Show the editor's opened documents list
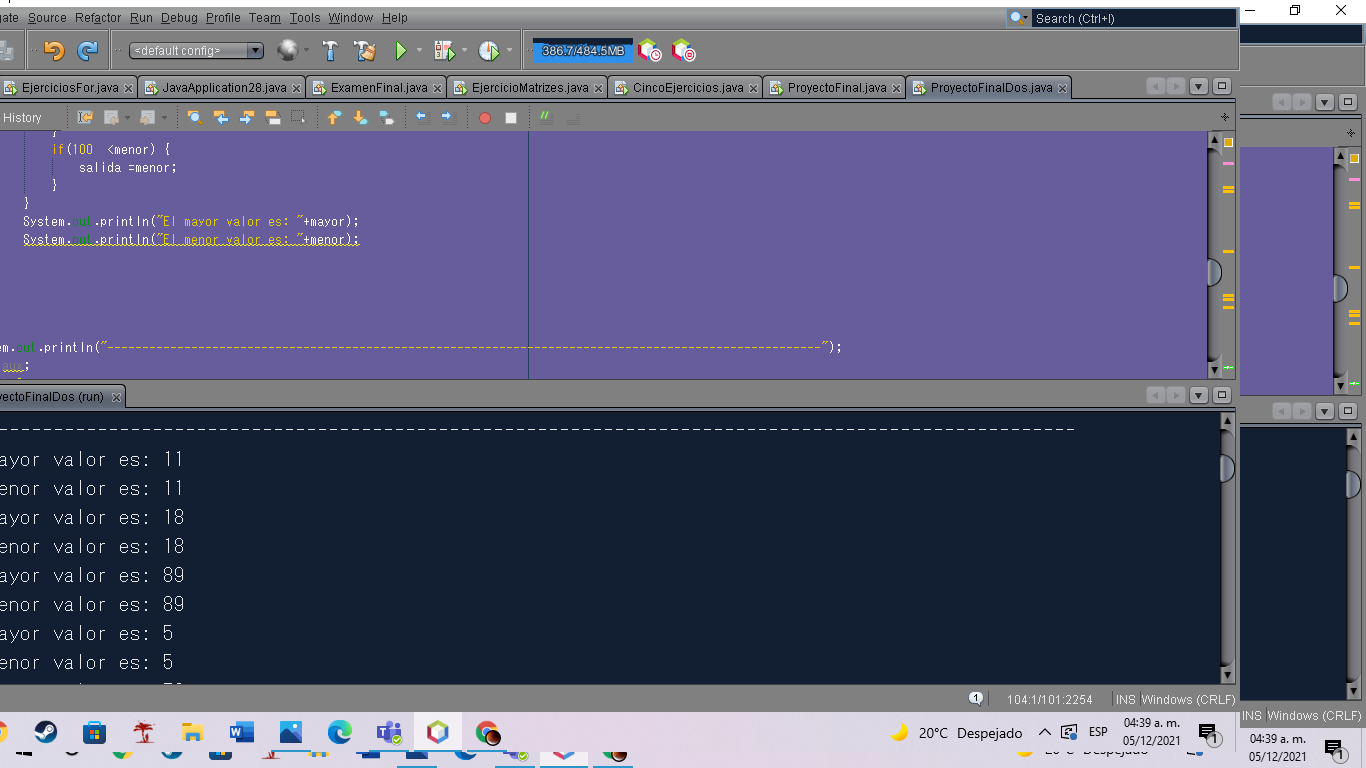The width and height of the screenshot is (1366, 768). coord(1199,87)
